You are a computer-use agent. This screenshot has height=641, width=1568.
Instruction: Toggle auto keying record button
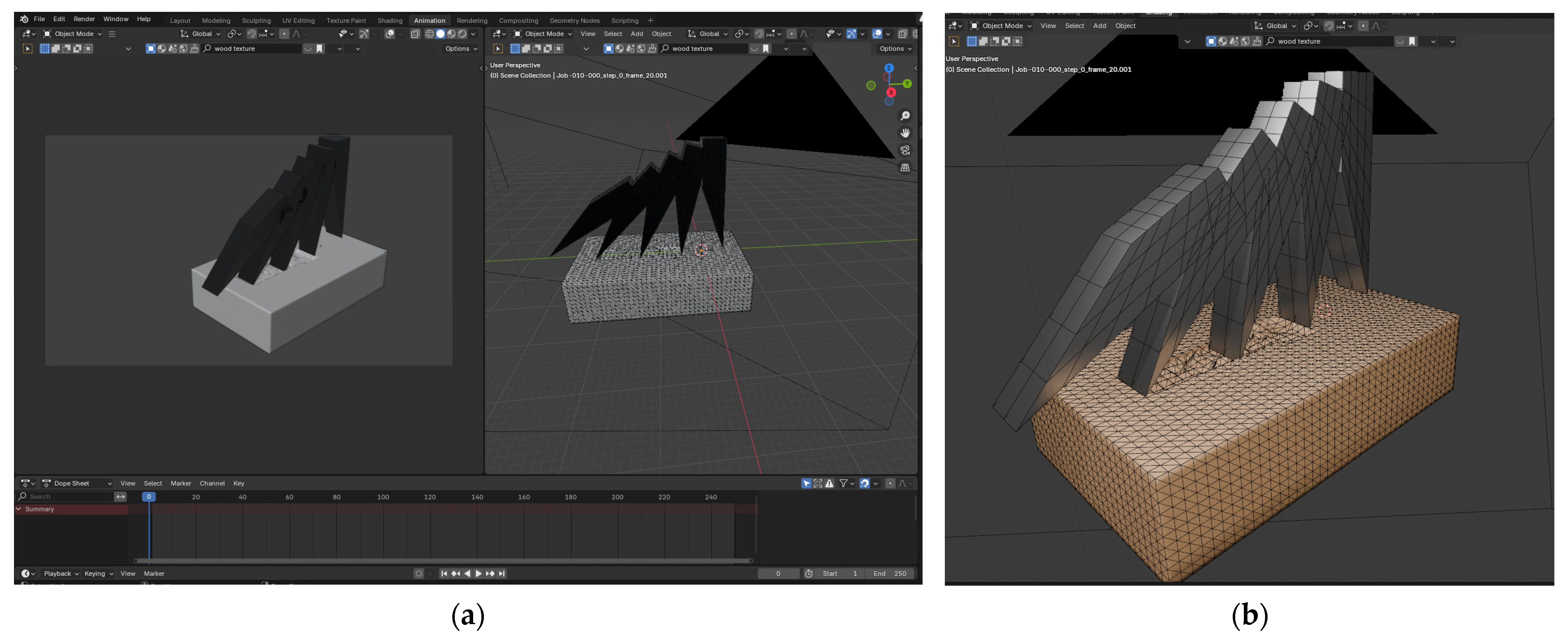coord(418,573)
